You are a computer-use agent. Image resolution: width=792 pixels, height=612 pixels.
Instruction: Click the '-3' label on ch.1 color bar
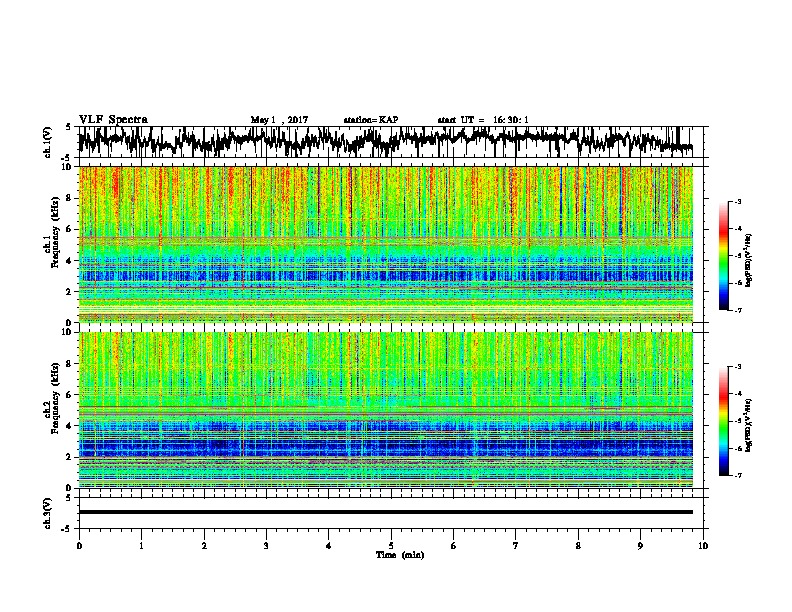click(737, 201)
